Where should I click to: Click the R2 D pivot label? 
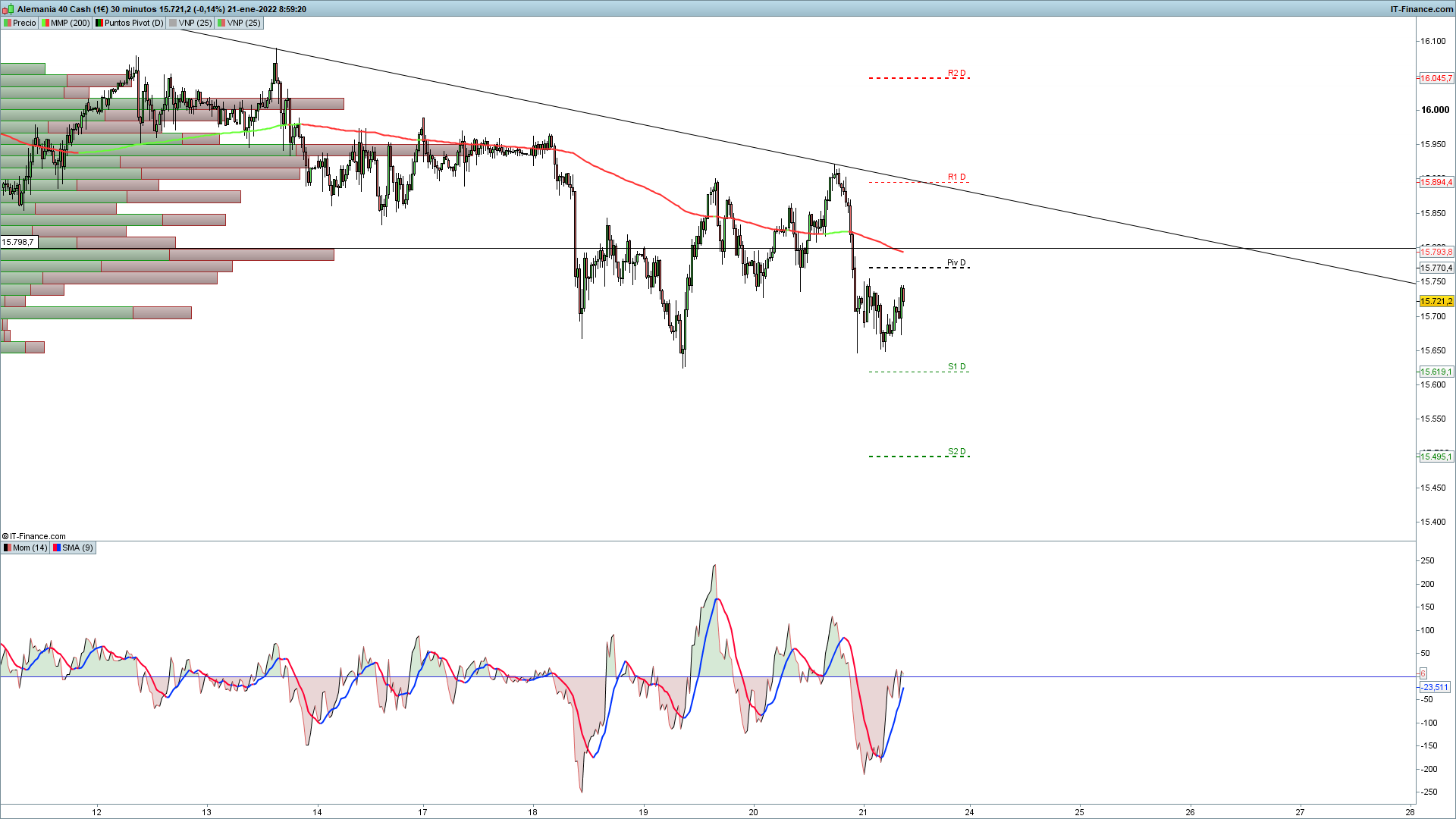(956, 74)
